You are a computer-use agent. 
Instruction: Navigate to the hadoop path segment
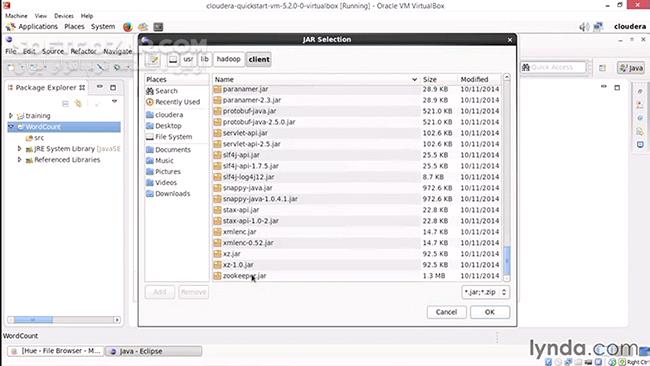pyautogui.click(x=228, y=59)
